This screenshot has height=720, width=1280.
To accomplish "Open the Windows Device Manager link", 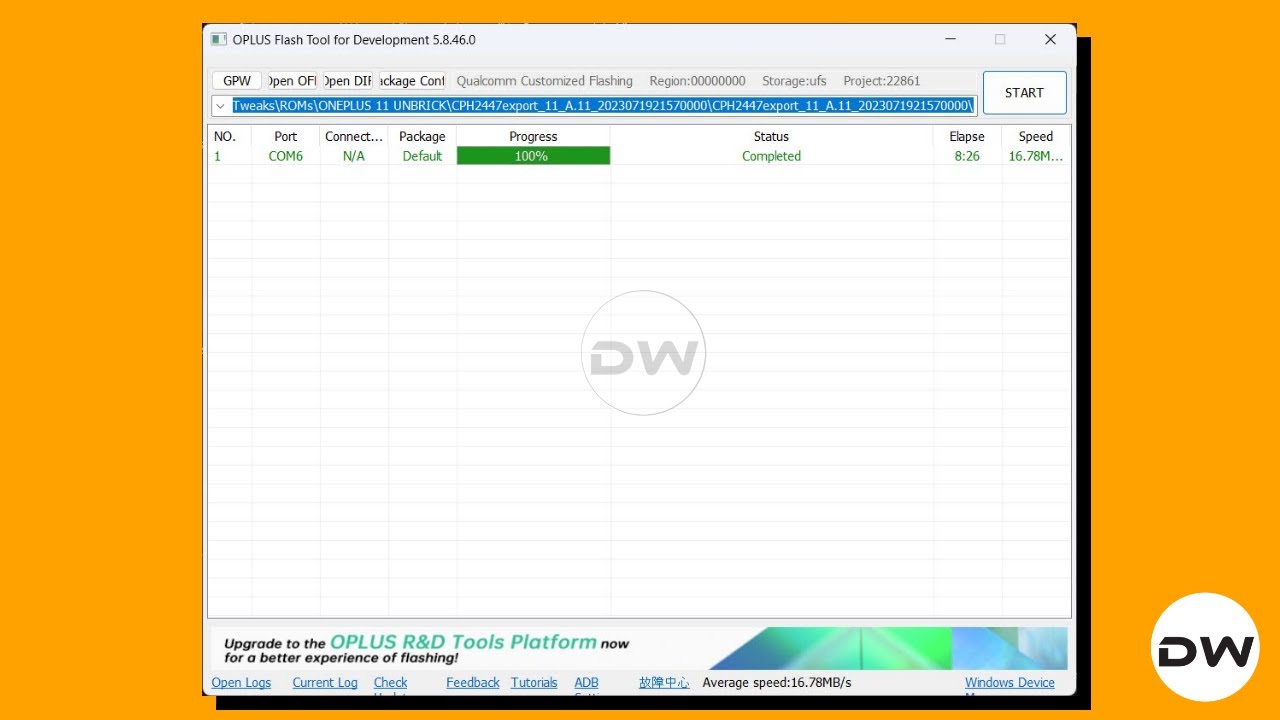I will tap(1010, 685).
